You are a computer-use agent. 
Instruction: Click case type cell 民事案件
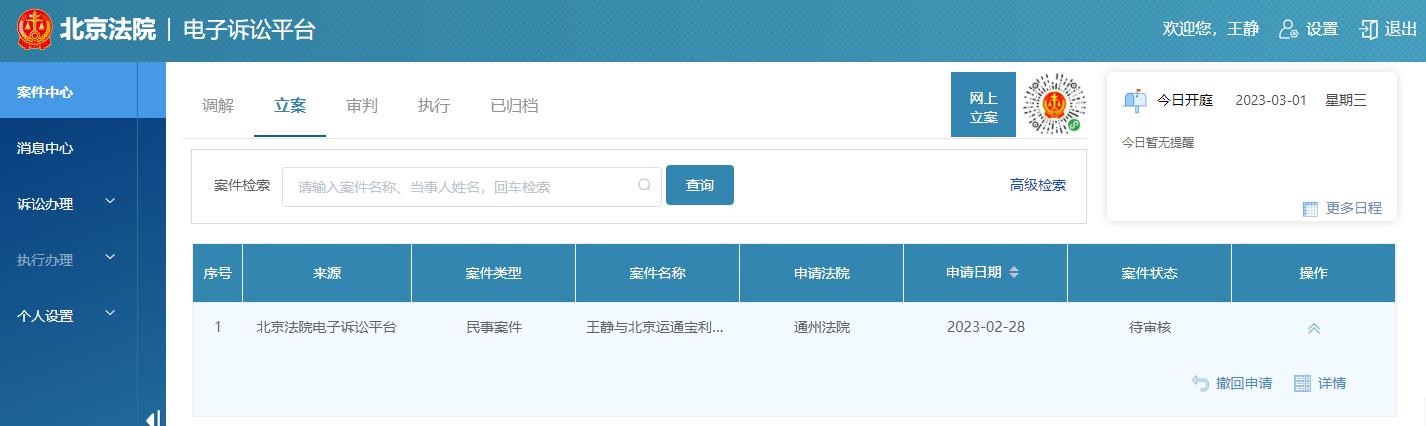pyautogui.click(x=494, y=327)
